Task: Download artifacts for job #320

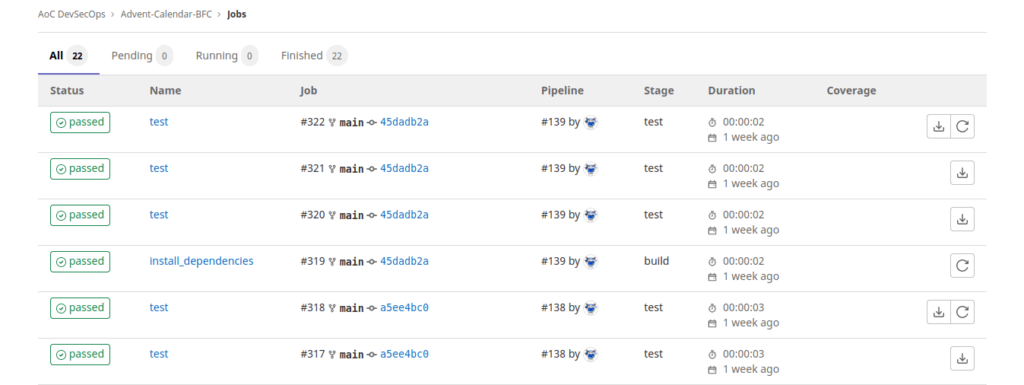Action: point(962,219)
